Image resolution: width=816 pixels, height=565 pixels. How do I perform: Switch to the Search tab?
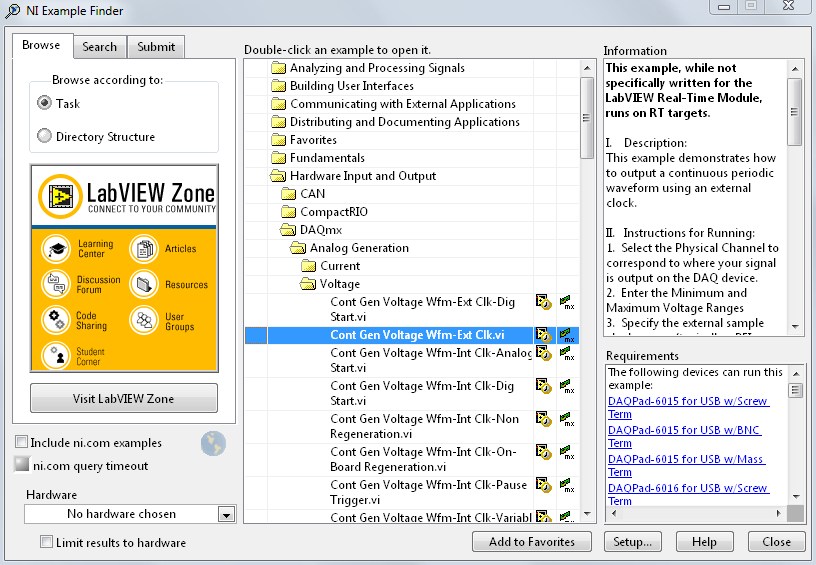pyautogui.click(x=99, y=47)
